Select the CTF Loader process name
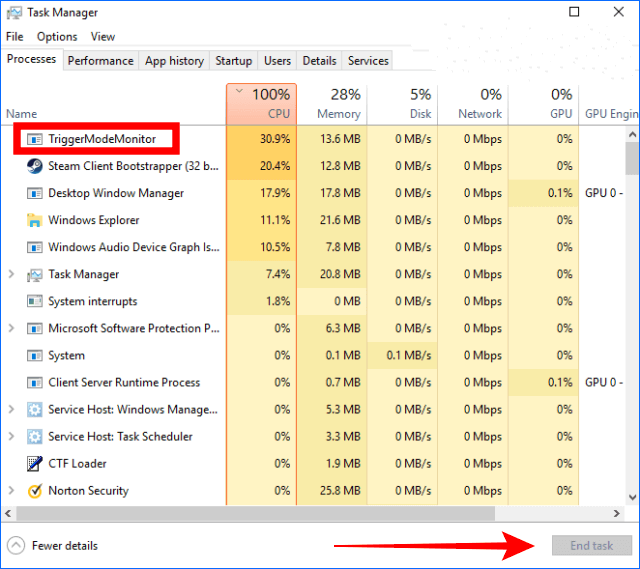 tap(77, 464)
